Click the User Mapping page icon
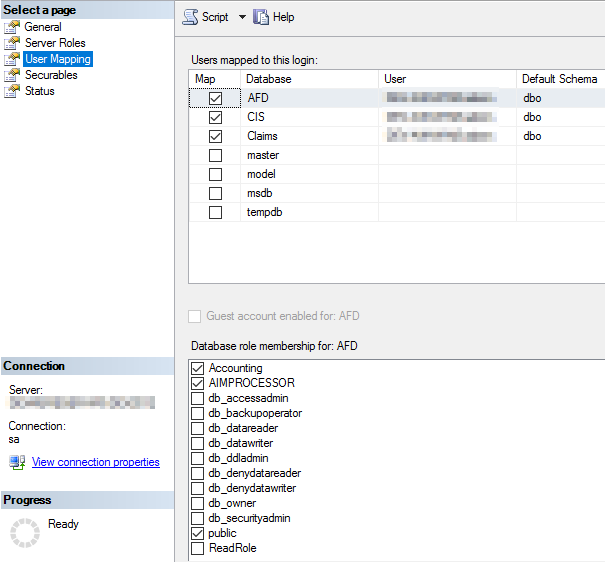 [x=12, y=59]
